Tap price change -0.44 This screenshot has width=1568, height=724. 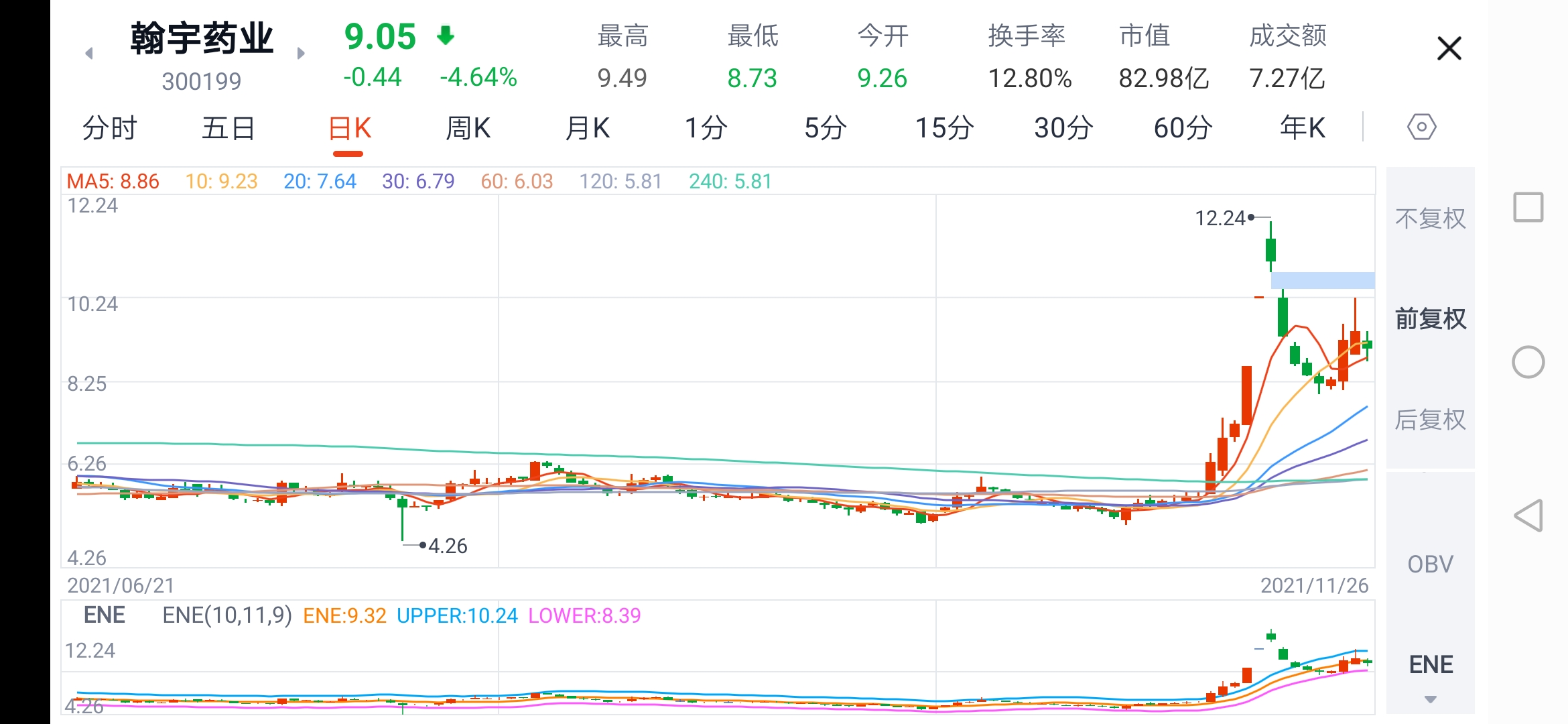(x=373, y=78)
